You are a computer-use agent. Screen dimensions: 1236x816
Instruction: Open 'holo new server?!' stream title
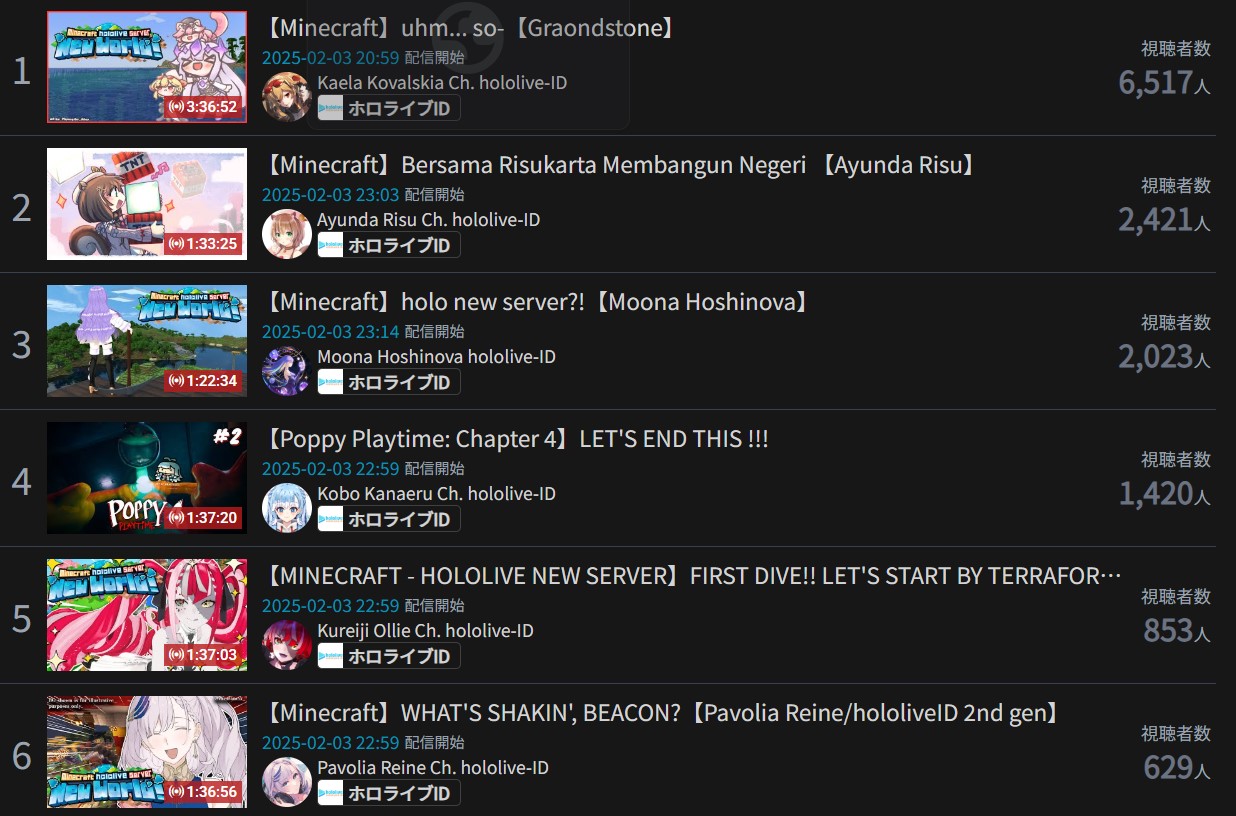pos(537,302)
